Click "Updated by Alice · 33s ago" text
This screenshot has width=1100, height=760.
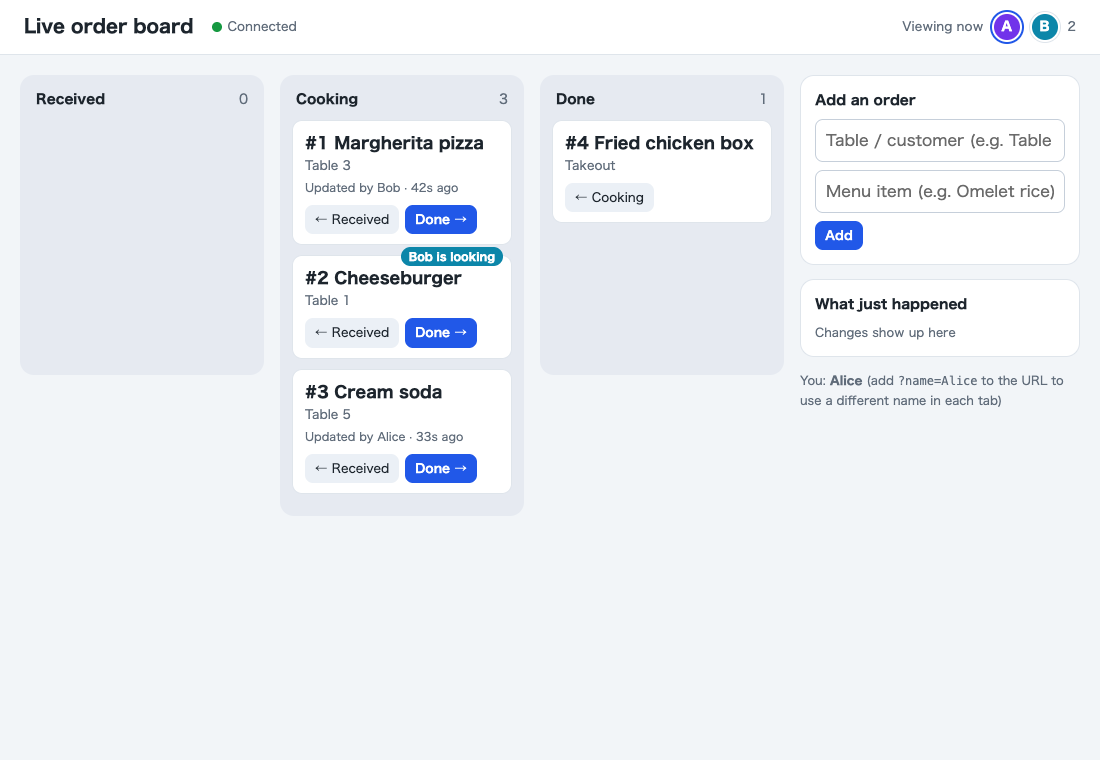point(384,437)
